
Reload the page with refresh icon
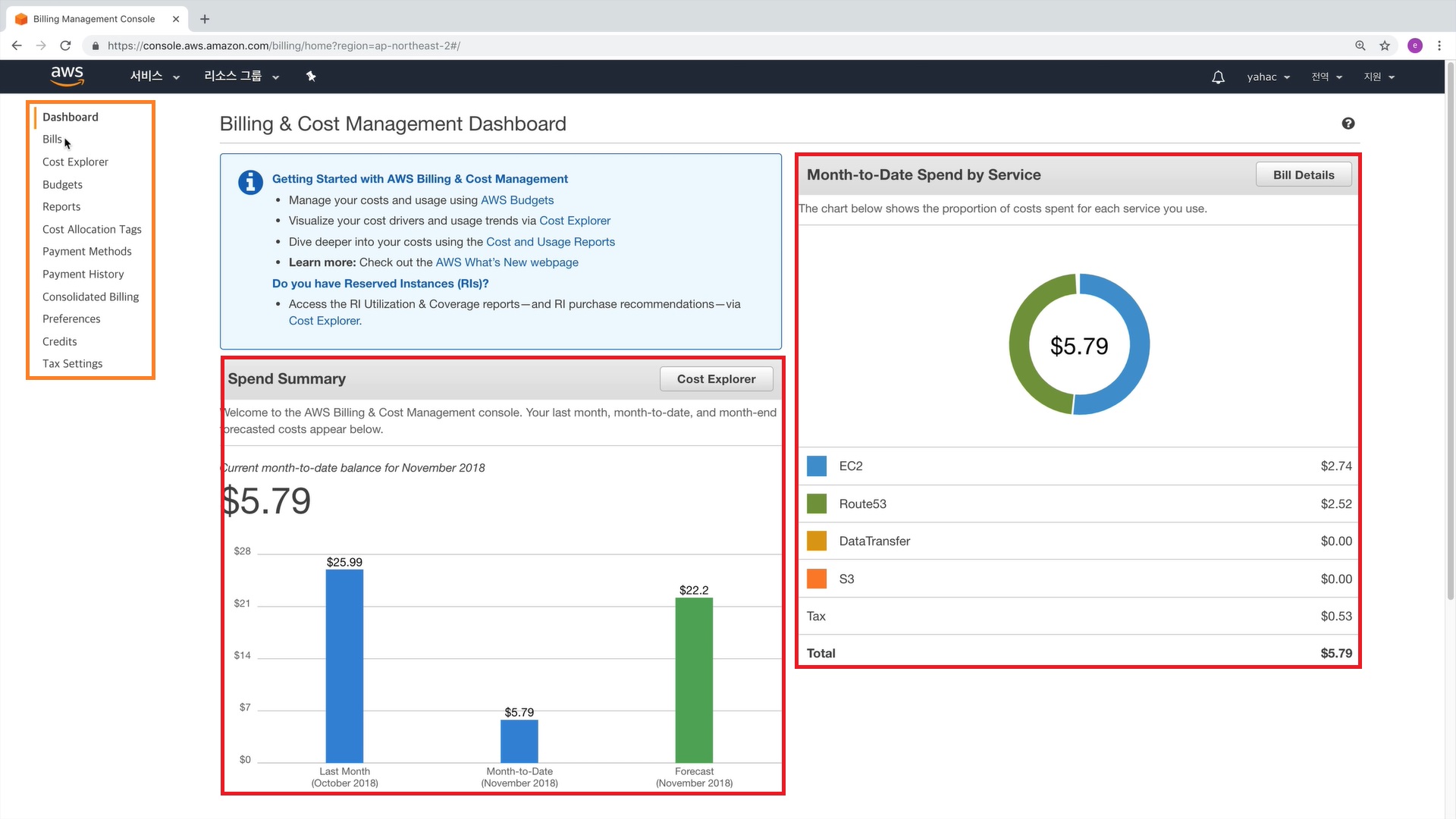pyautogui.click(x=66, y=45)
